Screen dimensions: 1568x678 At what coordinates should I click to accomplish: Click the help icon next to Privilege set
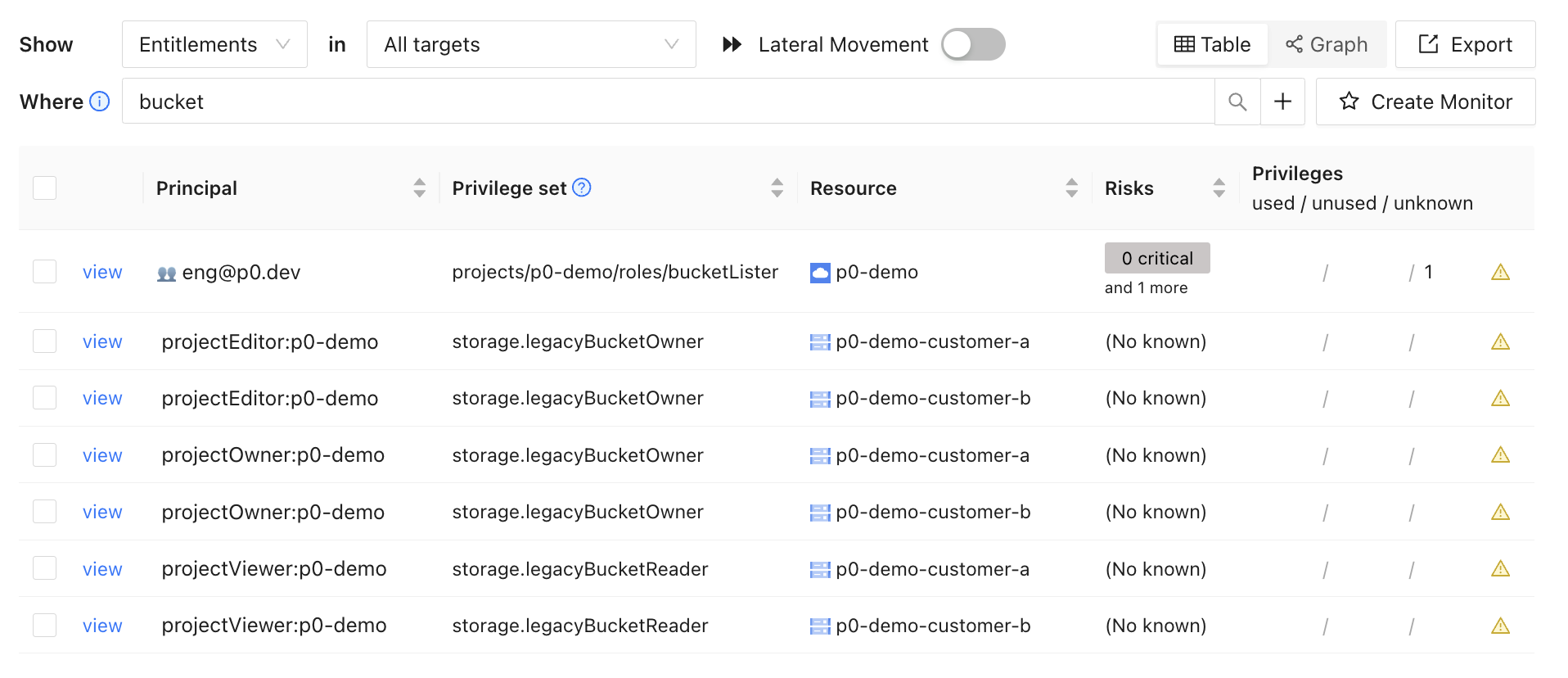tap(582, 188)
